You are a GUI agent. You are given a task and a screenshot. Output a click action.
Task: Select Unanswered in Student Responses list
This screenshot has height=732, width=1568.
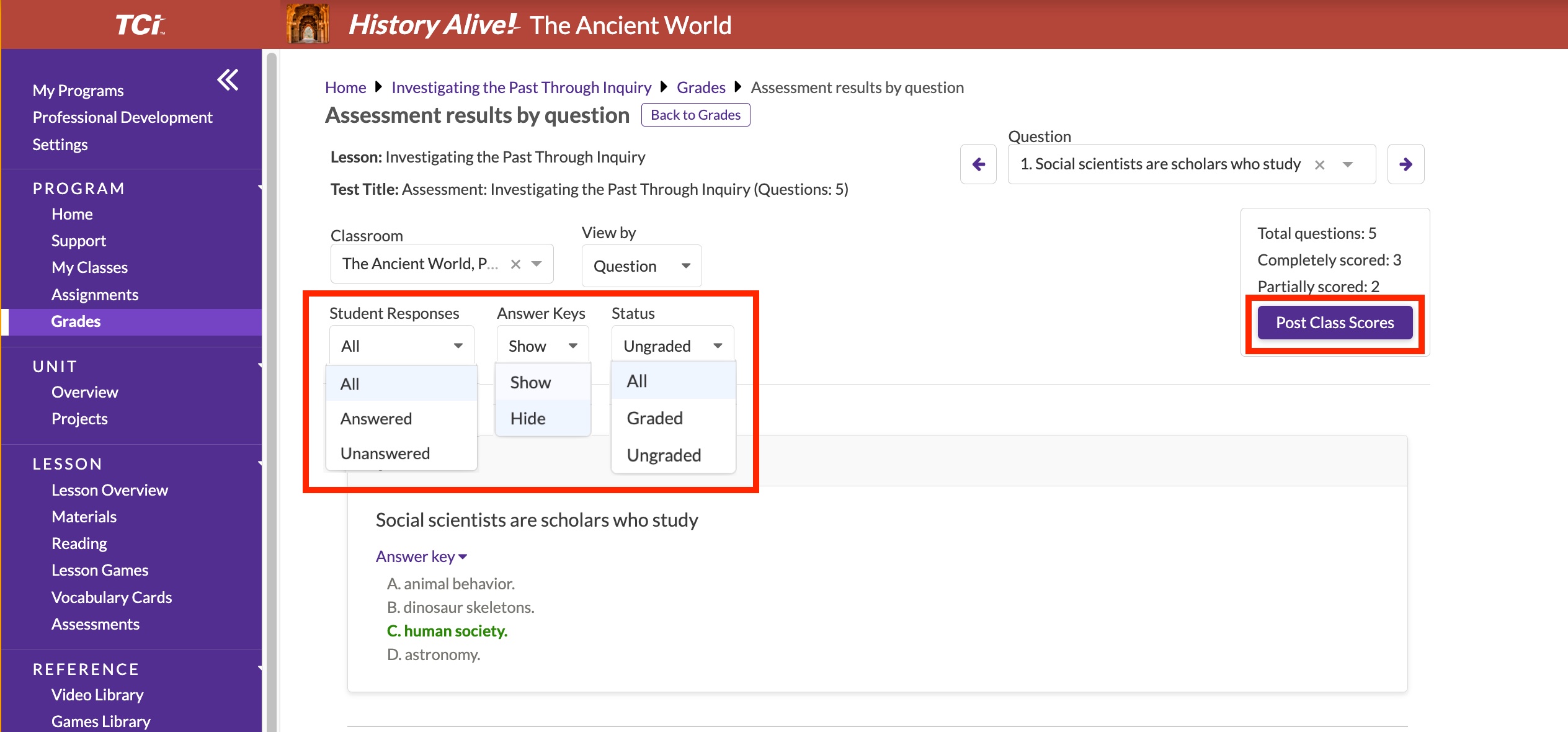click(x=385, y=453)
